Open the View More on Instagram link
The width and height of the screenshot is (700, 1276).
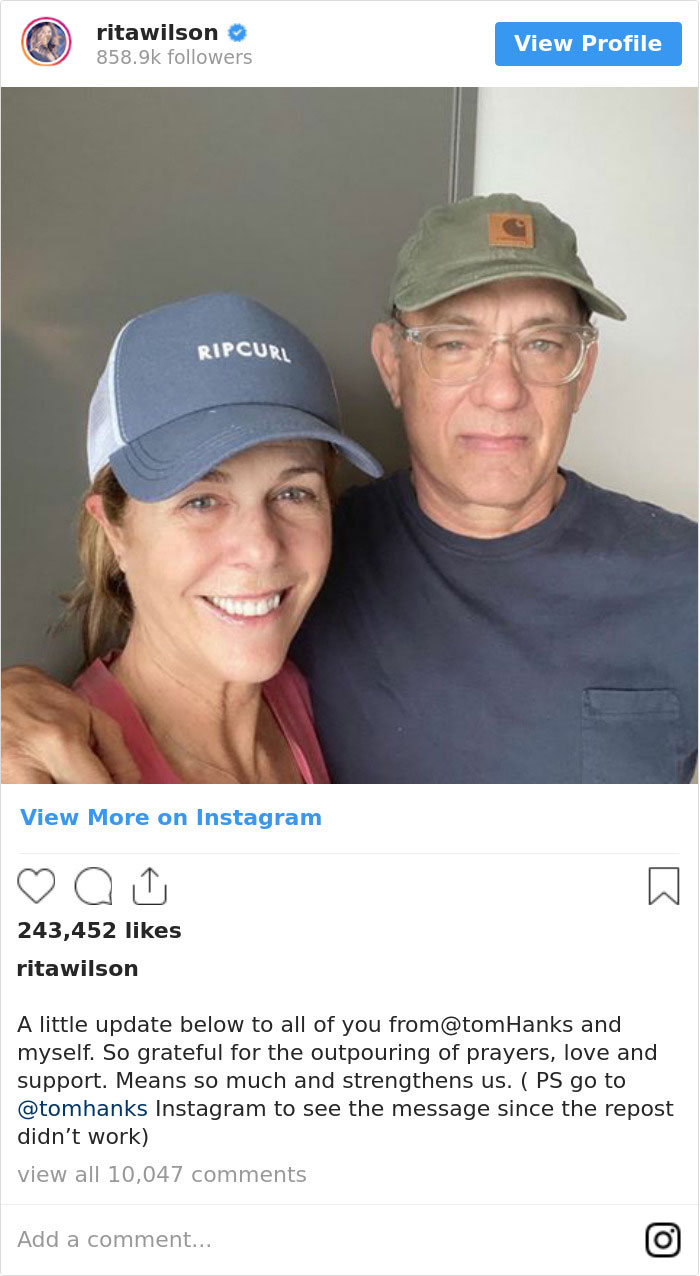171,817
